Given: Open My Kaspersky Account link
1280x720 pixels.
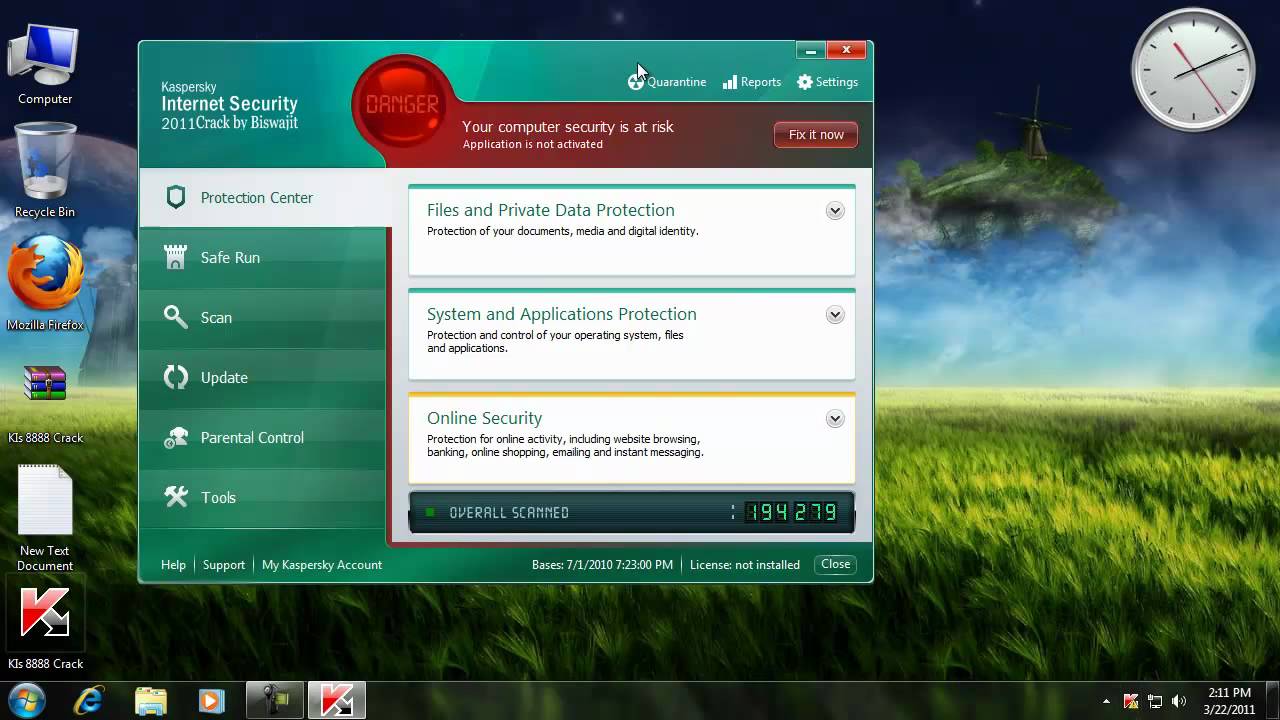Looking at the screenshot, I should click(322, 565).
